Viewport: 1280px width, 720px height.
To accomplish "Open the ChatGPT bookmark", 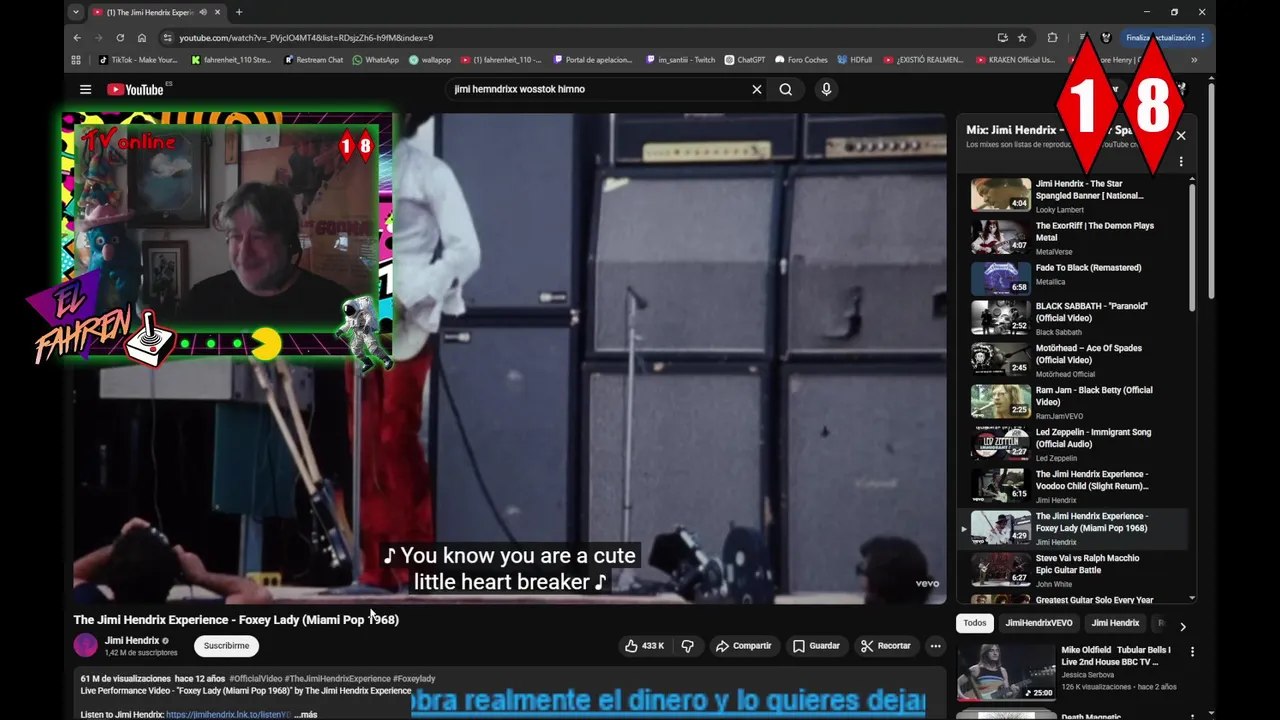I will [x=745, y=60].
